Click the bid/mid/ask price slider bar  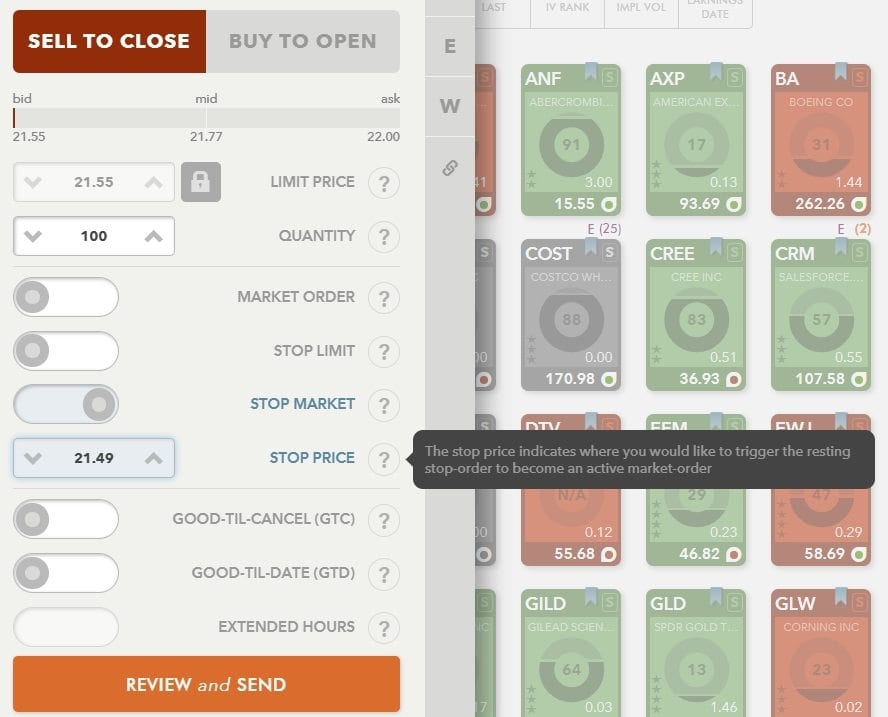coord(206,118)
